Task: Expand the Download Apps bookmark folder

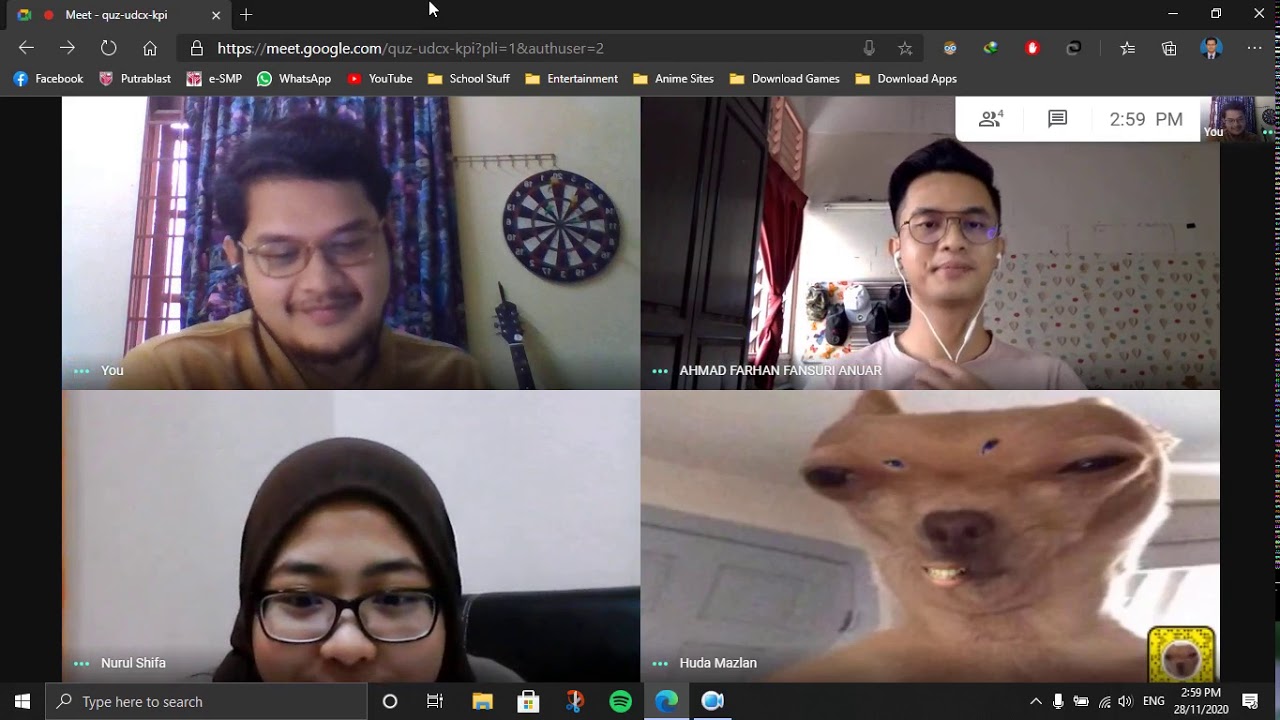Action: [906, 79]
